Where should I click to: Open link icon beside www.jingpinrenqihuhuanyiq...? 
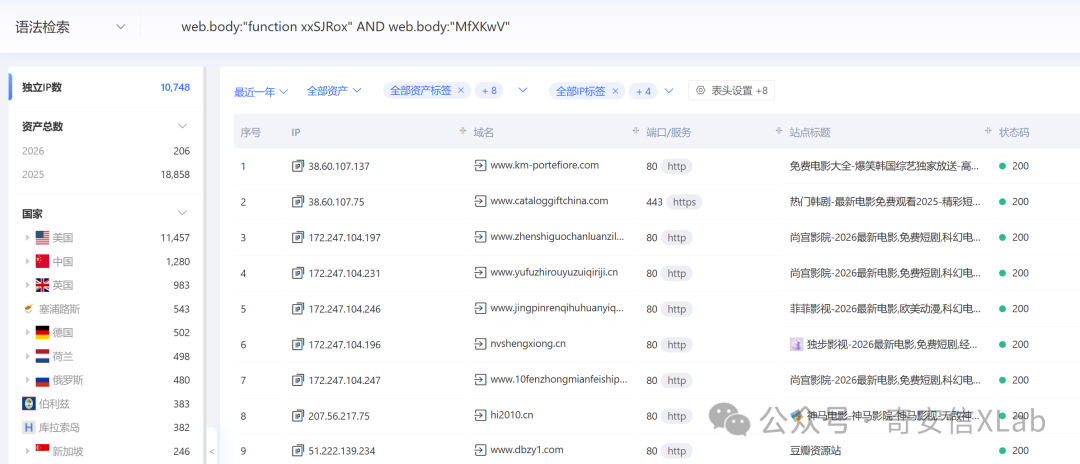[x=480, y=308]
